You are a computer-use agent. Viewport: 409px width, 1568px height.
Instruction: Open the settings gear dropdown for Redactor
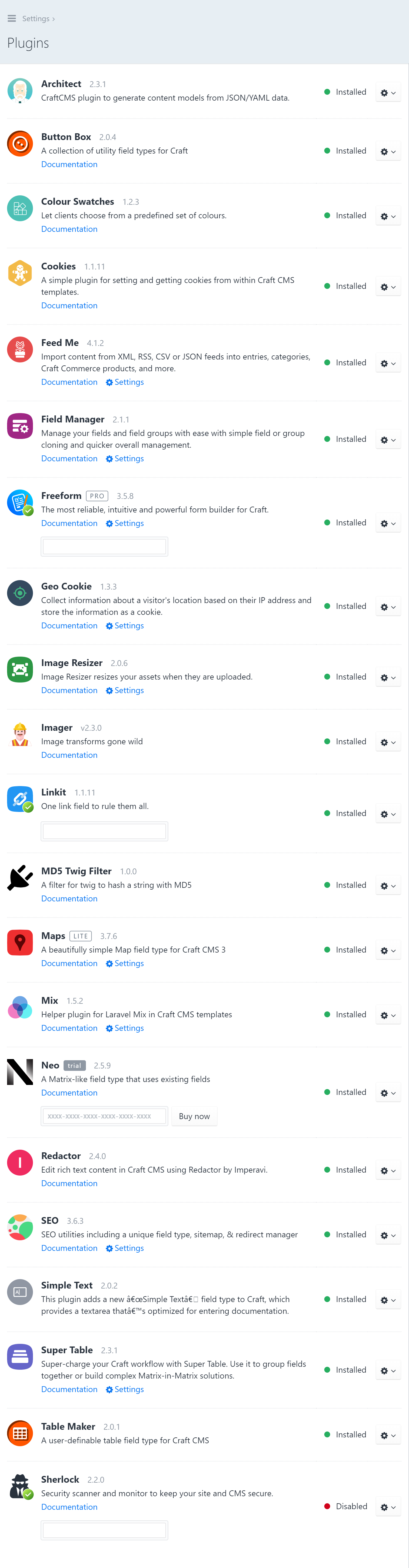[388, 1171]
